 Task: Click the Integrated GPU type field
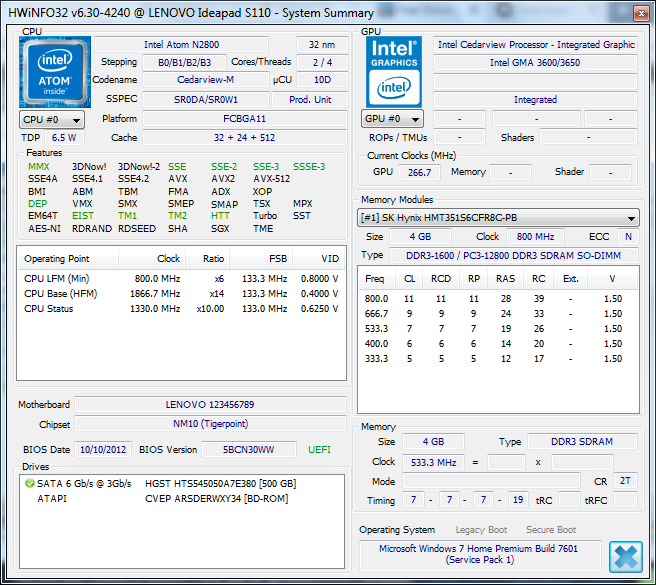coord(536,100)
